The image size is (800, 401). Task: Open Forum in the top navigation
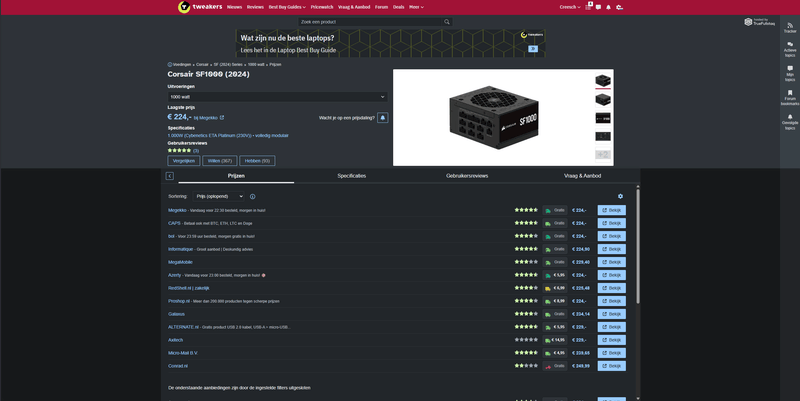(381, 7)
